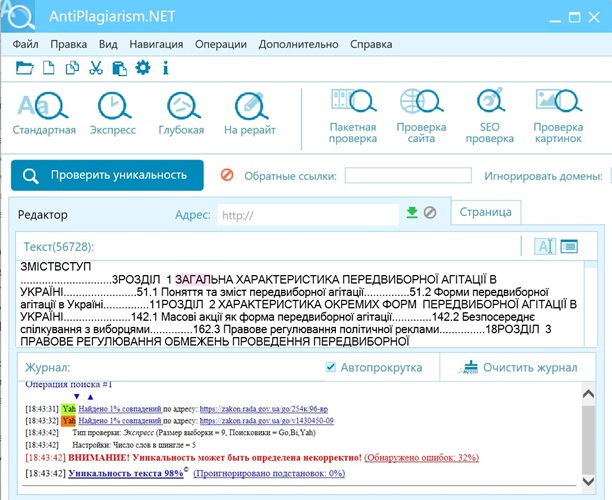The width and height of the screenshot is (612, 500).
Task: Start the Глубокая check
Action: tap(181, 114)
